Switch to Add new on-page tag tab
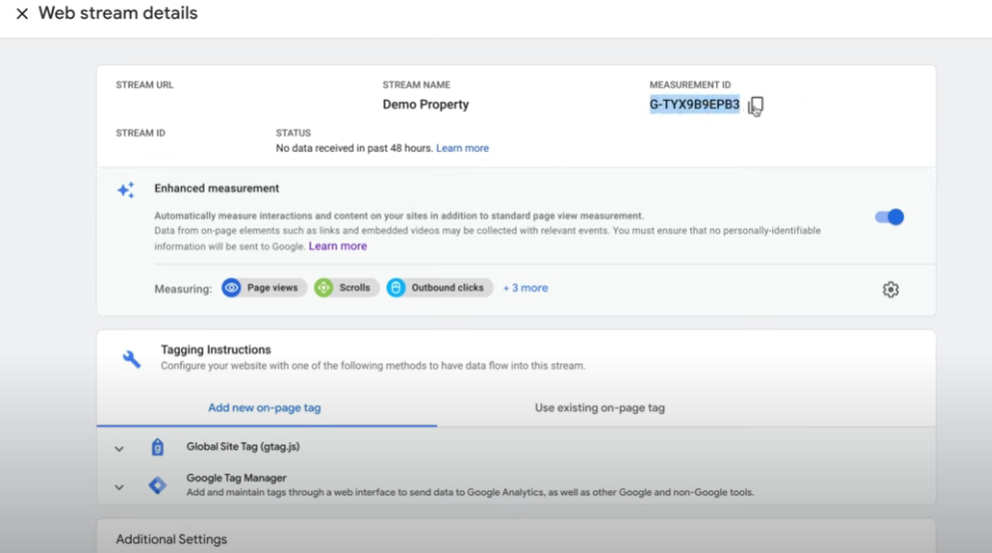992x553 pixels. click(x=264, y=408)
